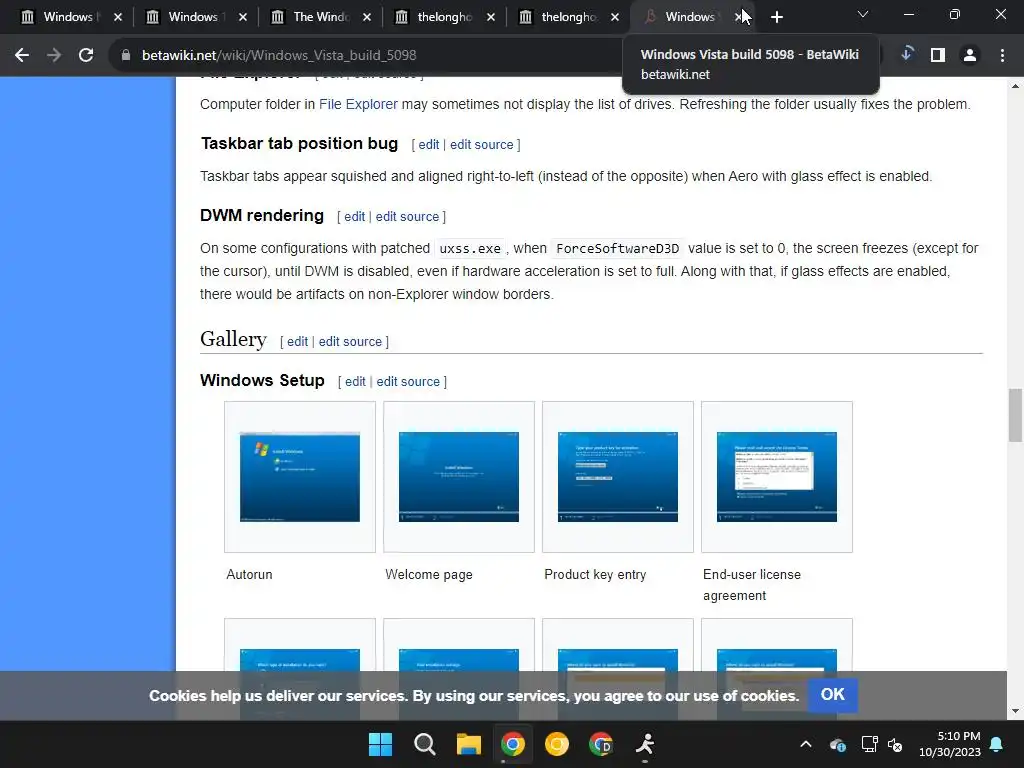Open Google Chrome taskbar icon
This screenshot has height=768, width=1024.
513,744
